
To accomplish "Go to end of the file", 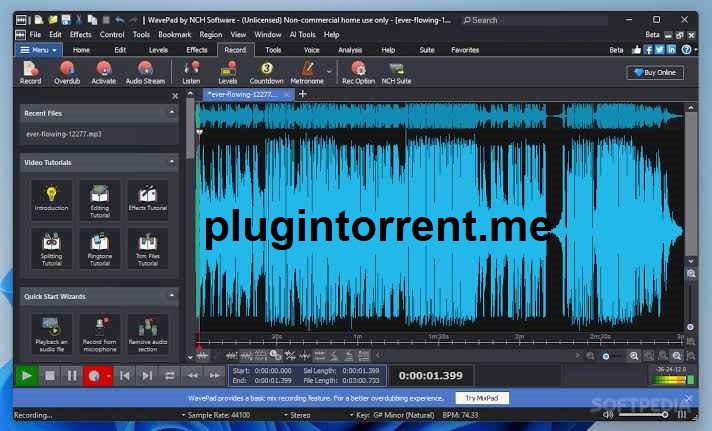I will pos(147,376).
